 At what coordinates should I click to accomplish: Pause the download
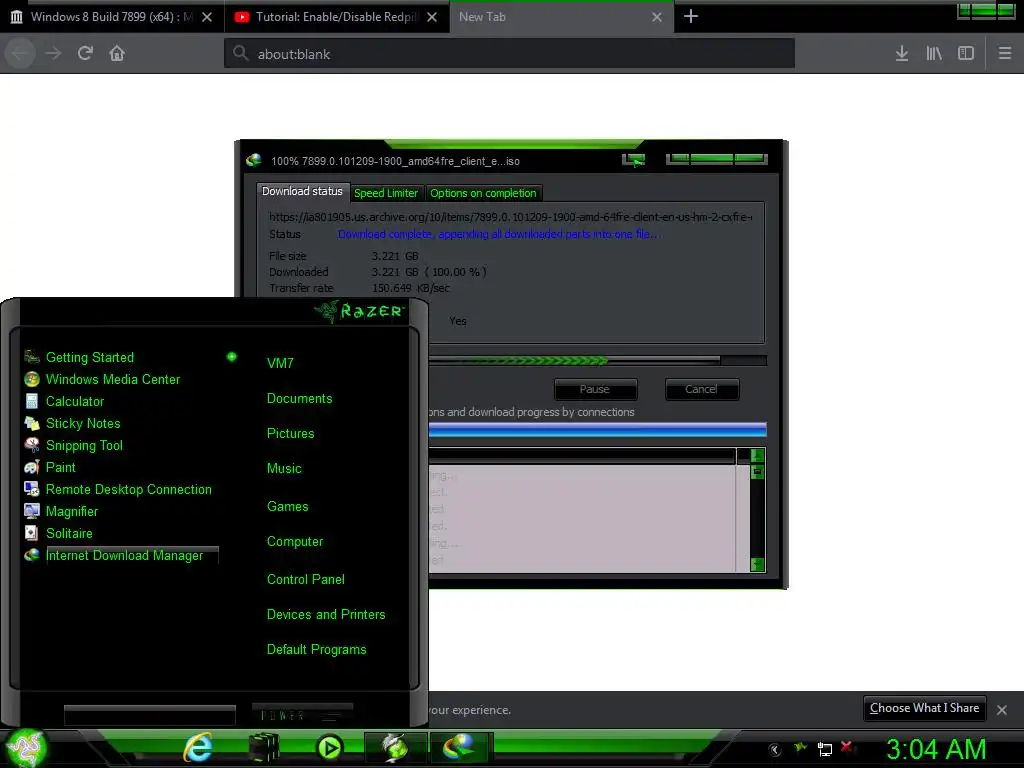595,389
